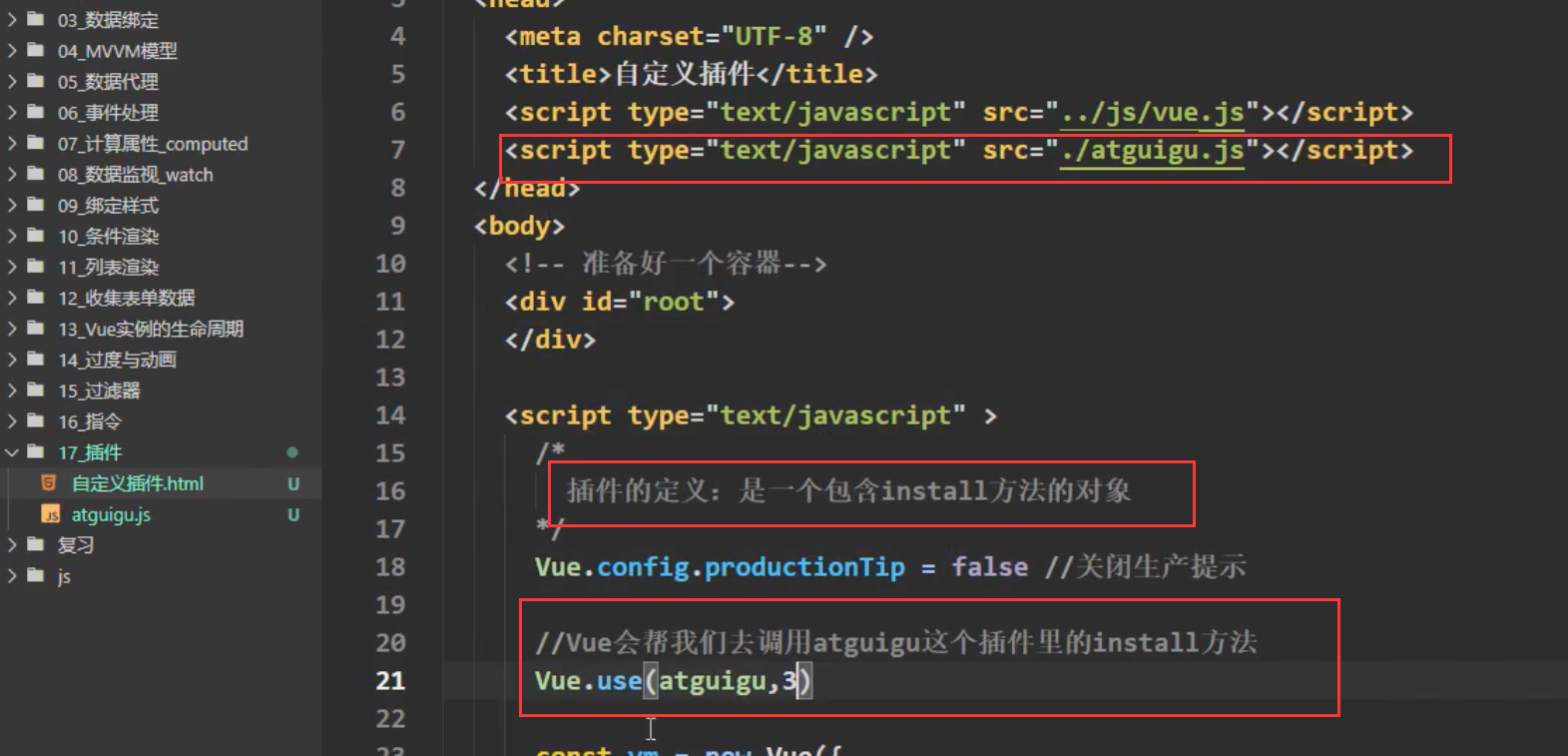Click the 15_过滤器 folder icon
The width and height of the screenshot is (1568, 756).
pos(36,390)
